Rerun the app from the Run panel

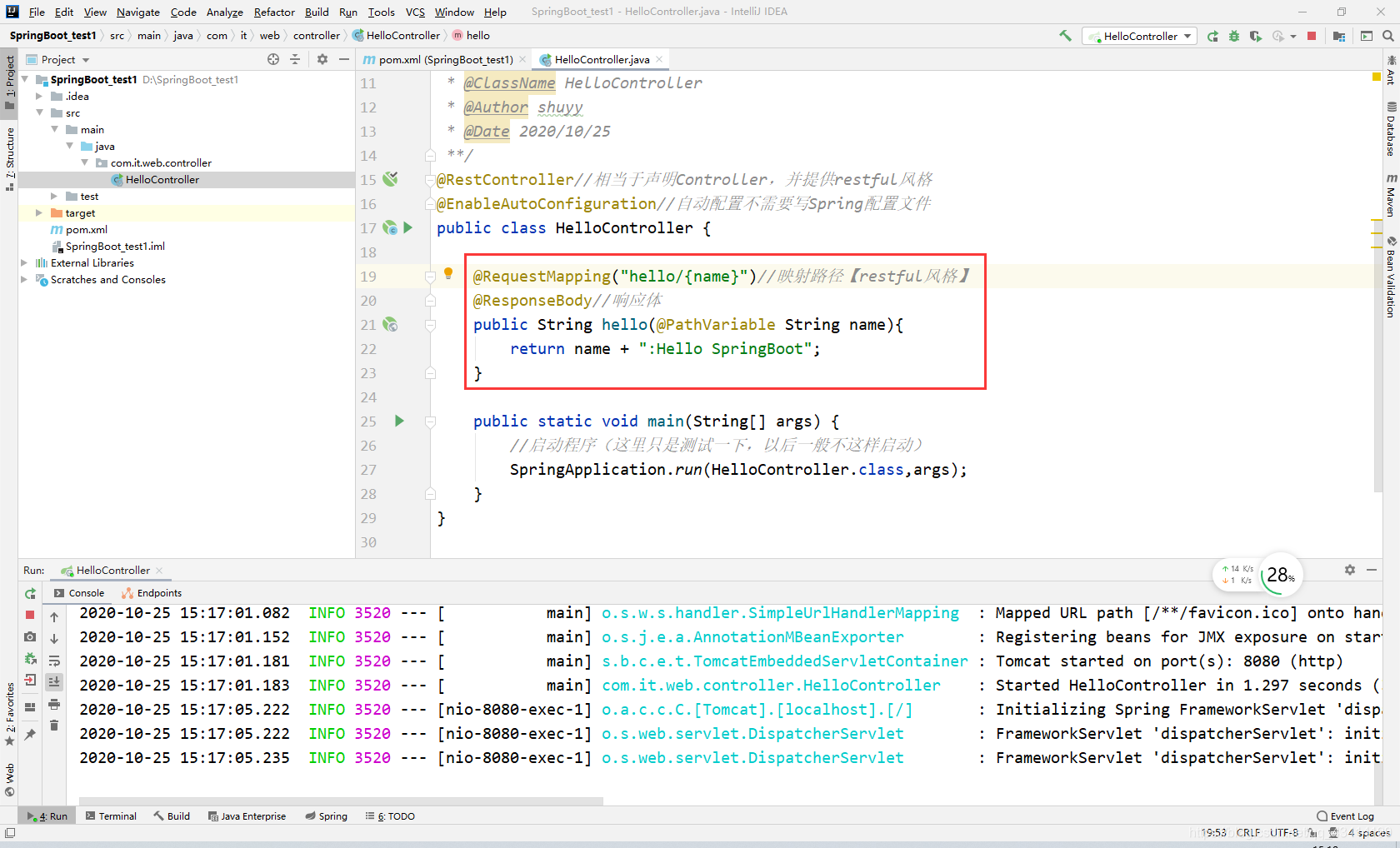point(30,593)
